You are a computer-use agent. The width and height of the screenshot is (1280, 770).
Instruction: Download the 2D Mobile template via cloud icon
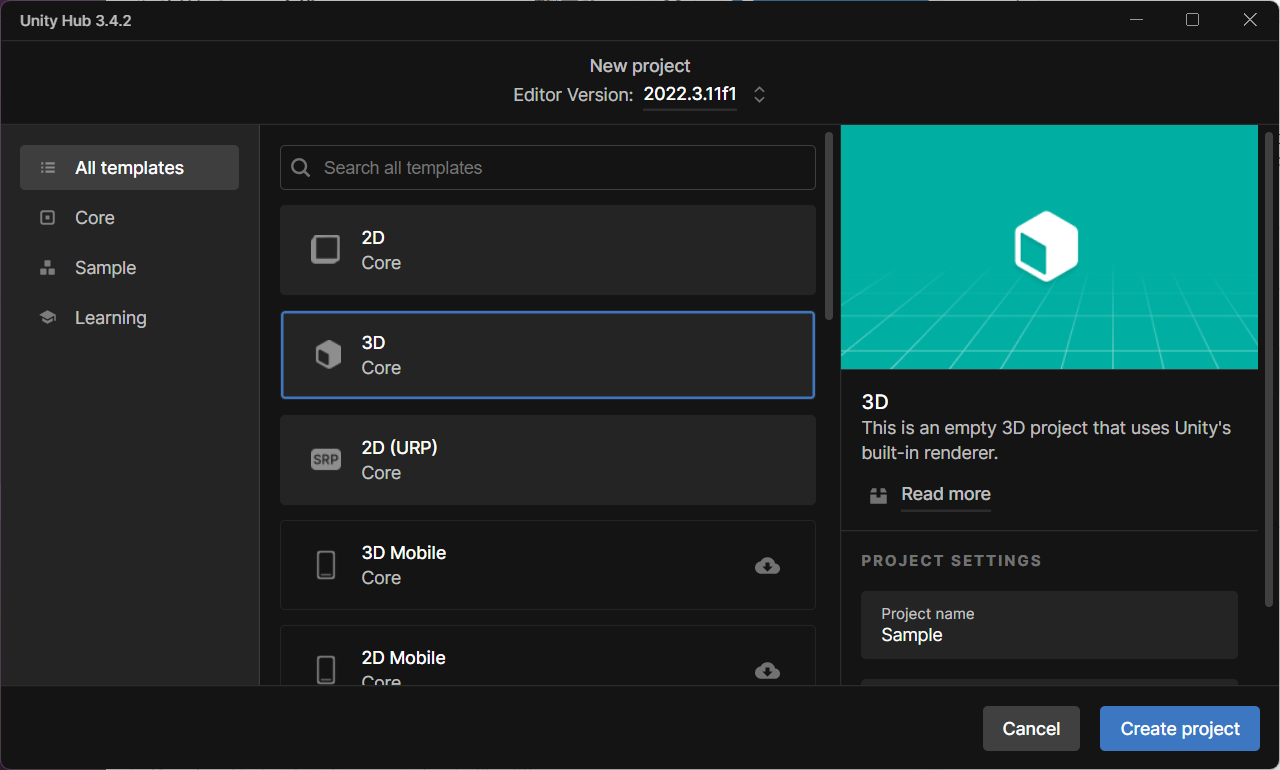[767, 670]
